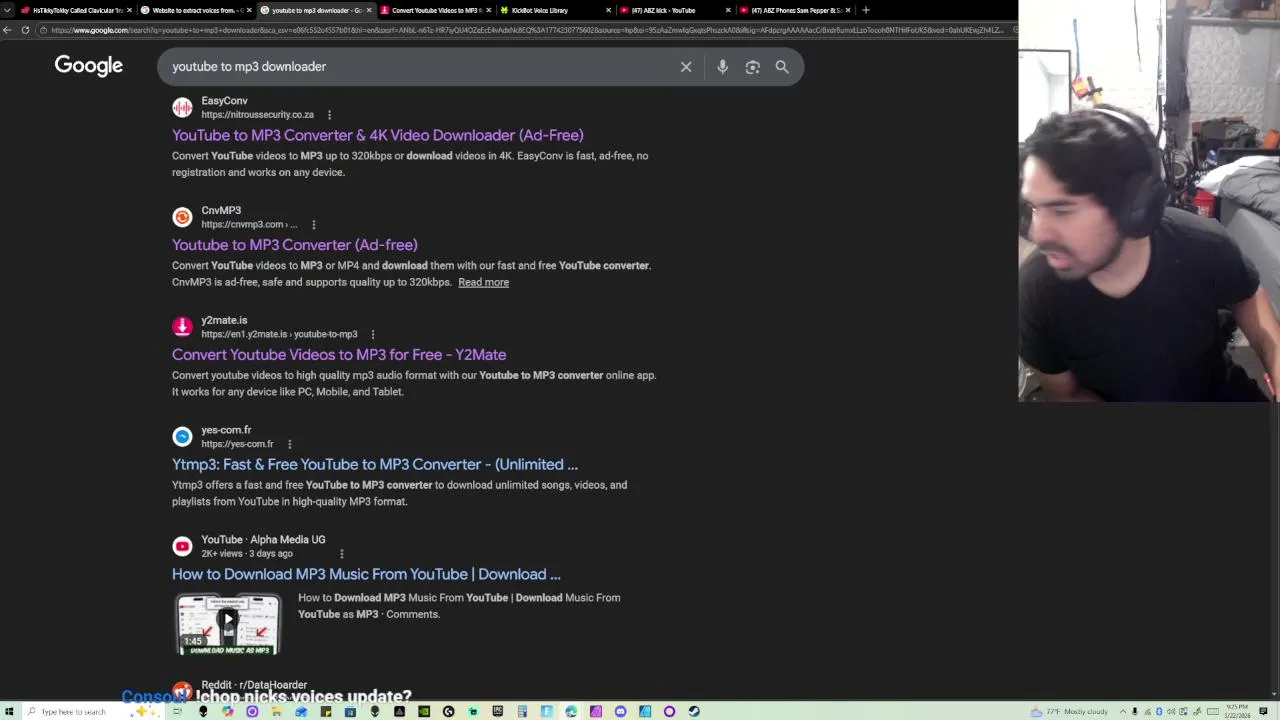Click the magnifying glass search button

[x=782, y=67]
